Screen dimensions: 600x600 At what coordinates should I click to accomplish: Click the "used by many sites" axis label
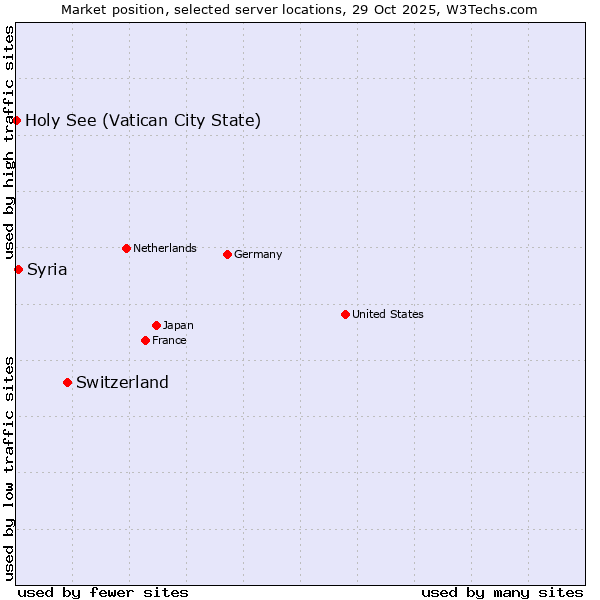[x=502, y=592]
